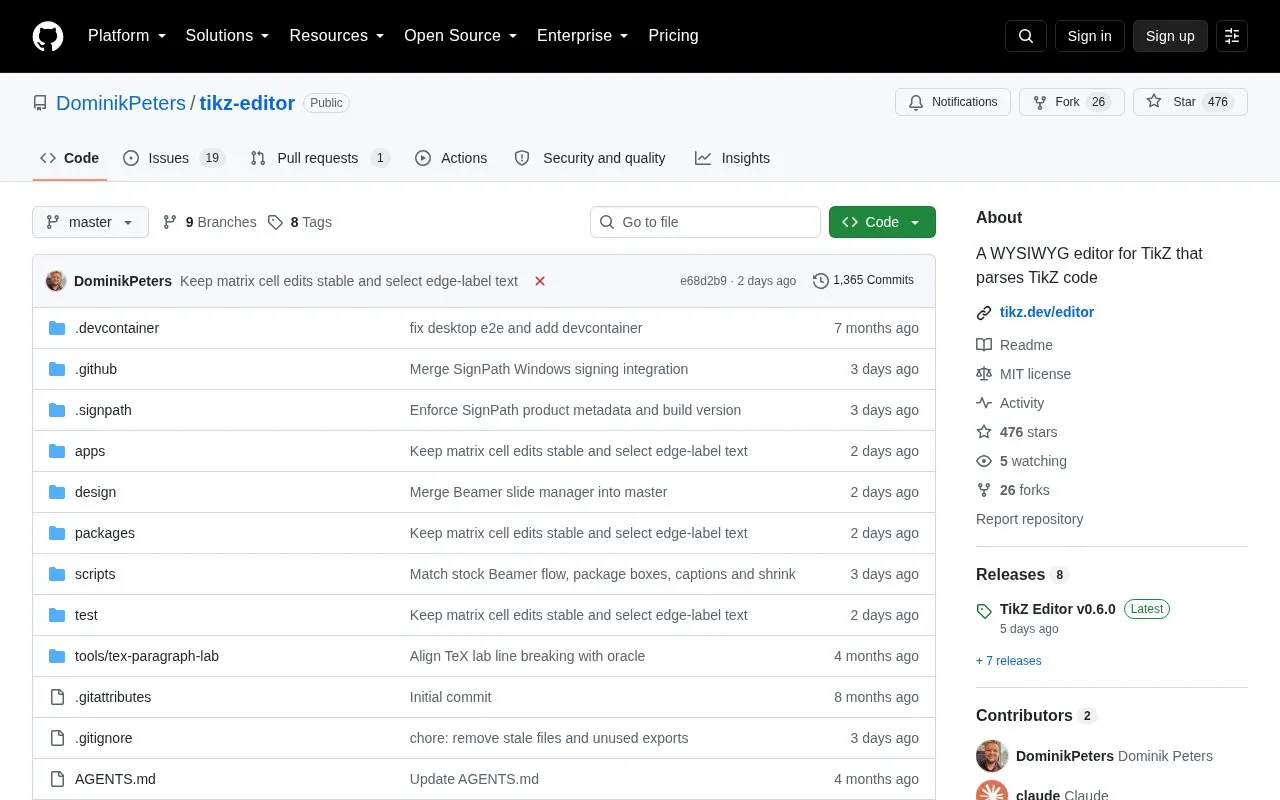Image resolution: width=1280 pixels, height=800 pixels.
Task: Click the scales icon beside MIT license
Action: (x=984, y=374)
